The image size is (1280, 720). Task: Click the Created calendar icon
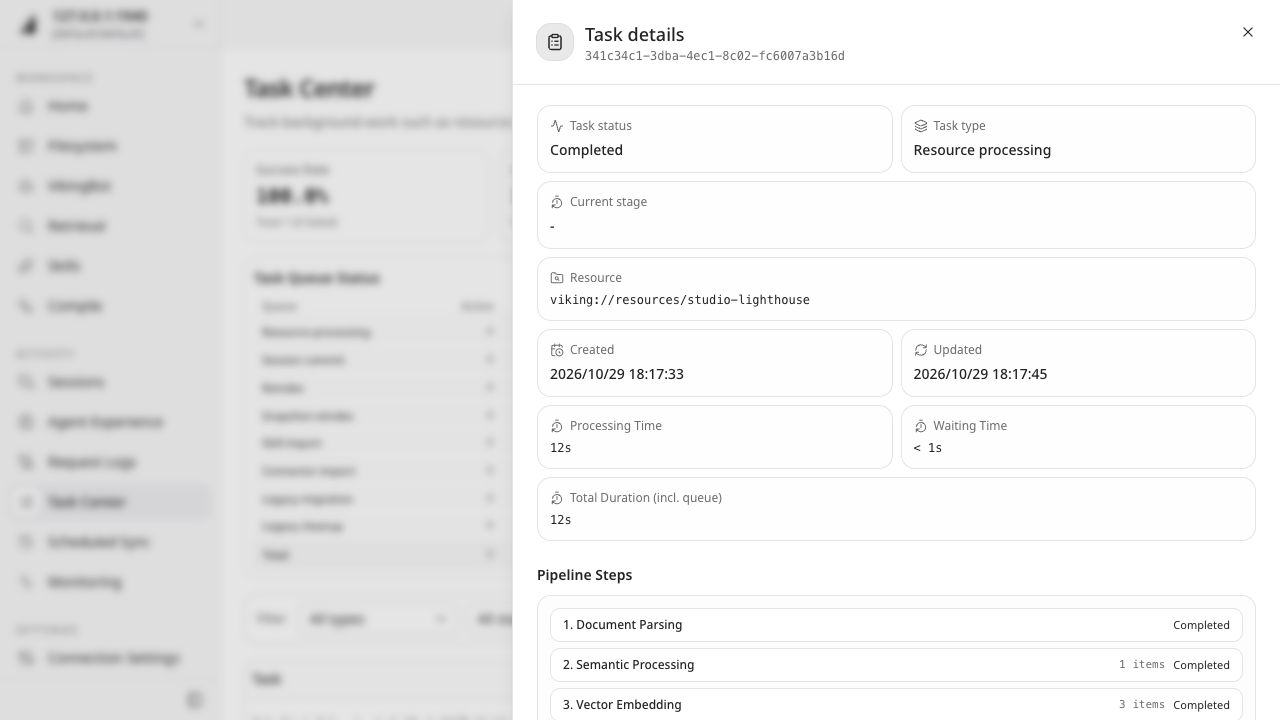point(557,350)
